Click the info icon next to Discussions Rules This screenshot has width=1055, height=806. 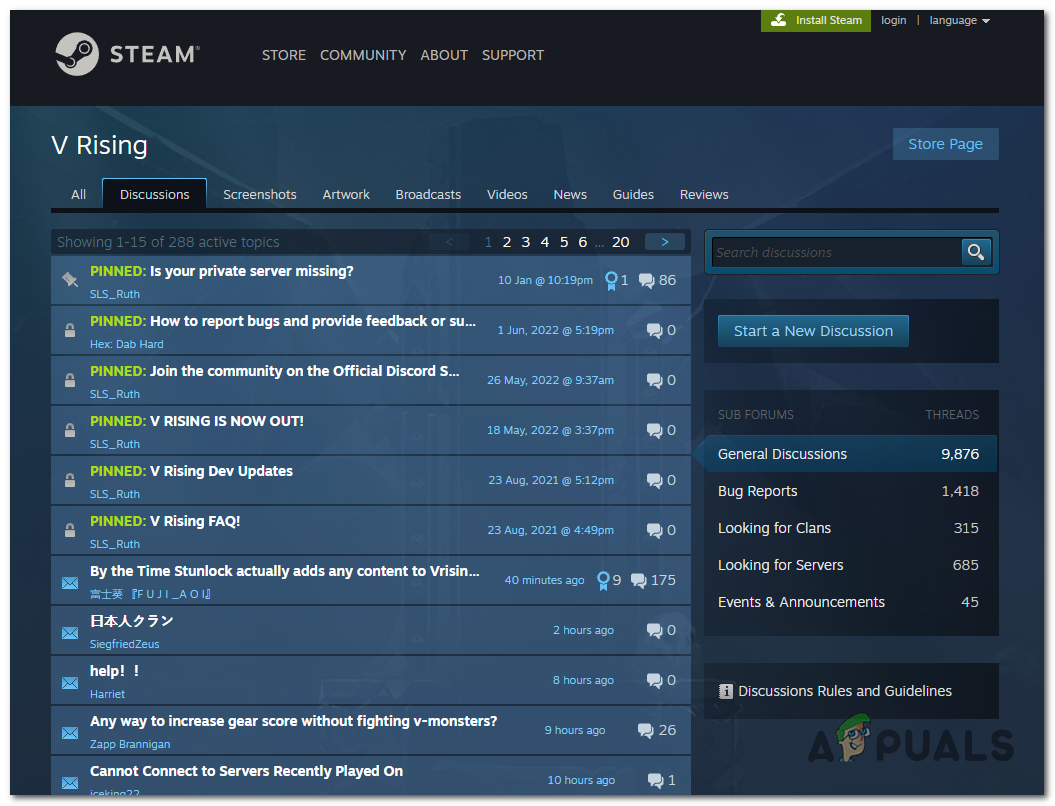click(x=726, y=691)
